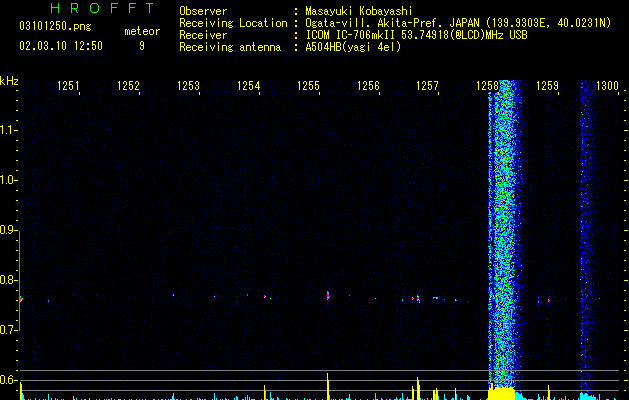Click the narrow noise band before 1300
Viewport: 629px width, 400px height.
point(588,235)
